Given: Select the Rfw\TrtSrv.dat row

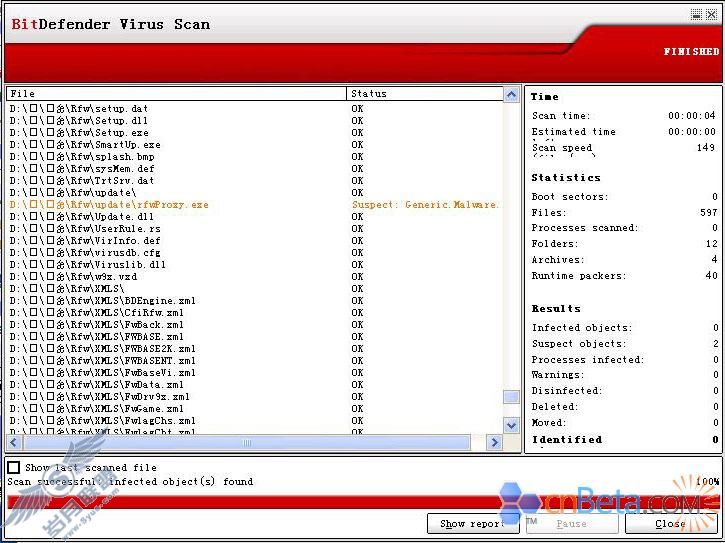Looking at the screenshot, I should pyautogui.click(x=255, y=180).
